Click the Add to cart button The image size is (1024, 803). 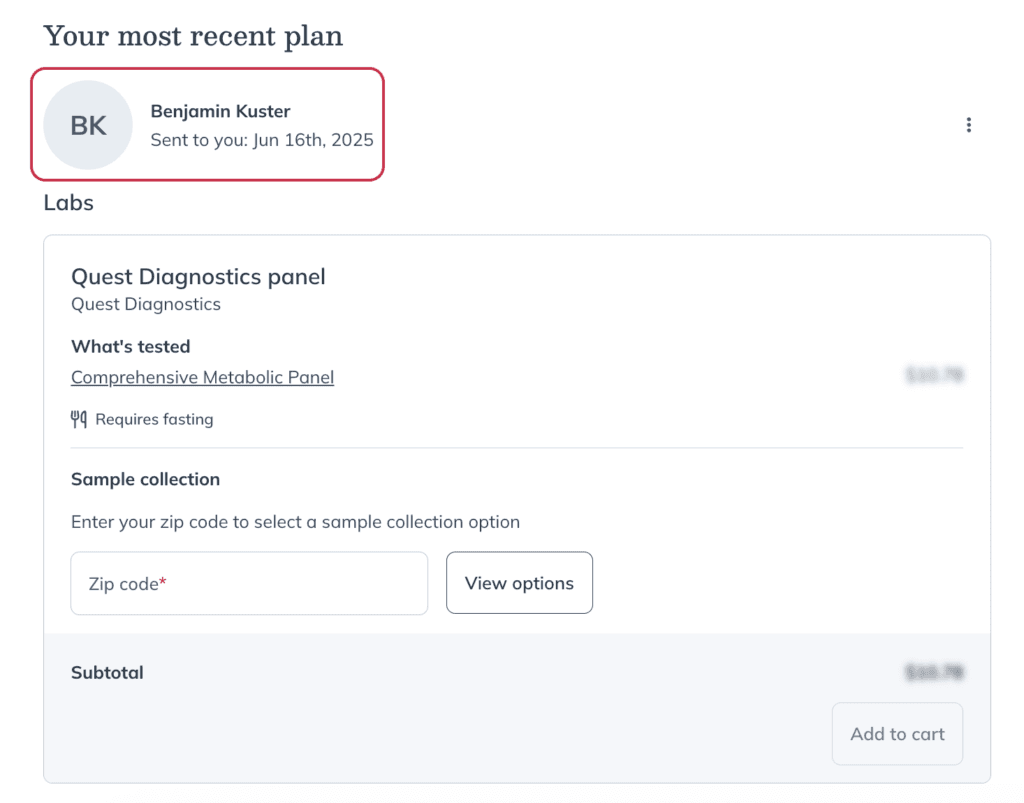(x=897, y=734)
